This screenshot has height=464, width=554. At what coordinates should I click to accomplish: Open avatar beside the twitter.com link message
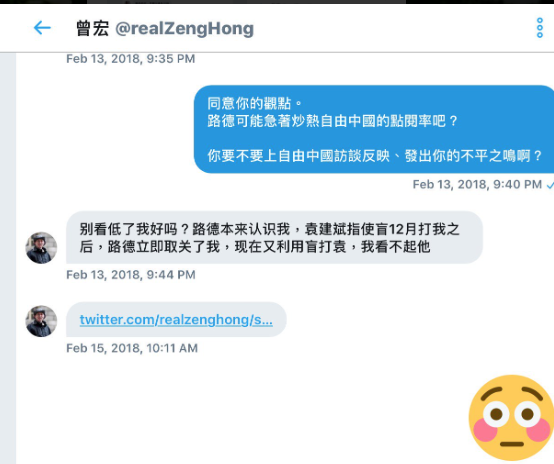point(41,321)
